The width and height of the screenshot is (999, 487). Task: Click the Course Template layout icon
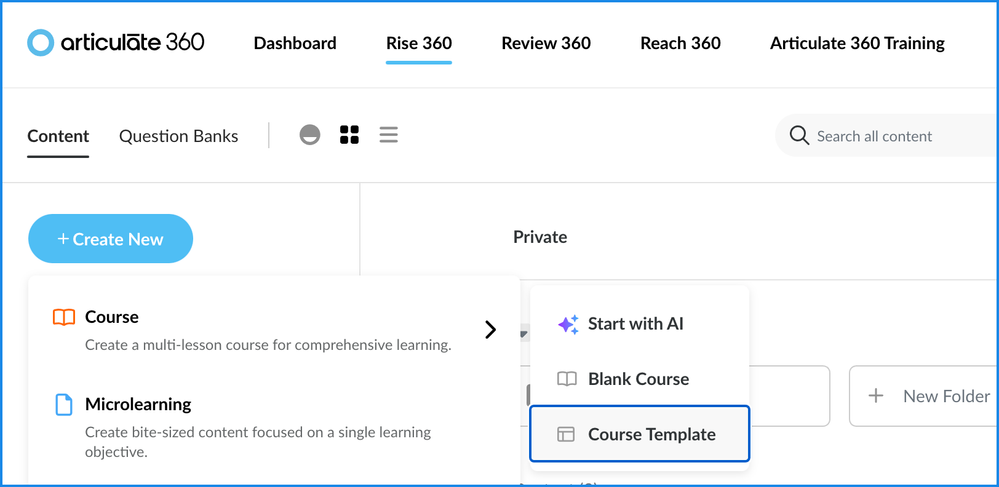coord(566,434)
